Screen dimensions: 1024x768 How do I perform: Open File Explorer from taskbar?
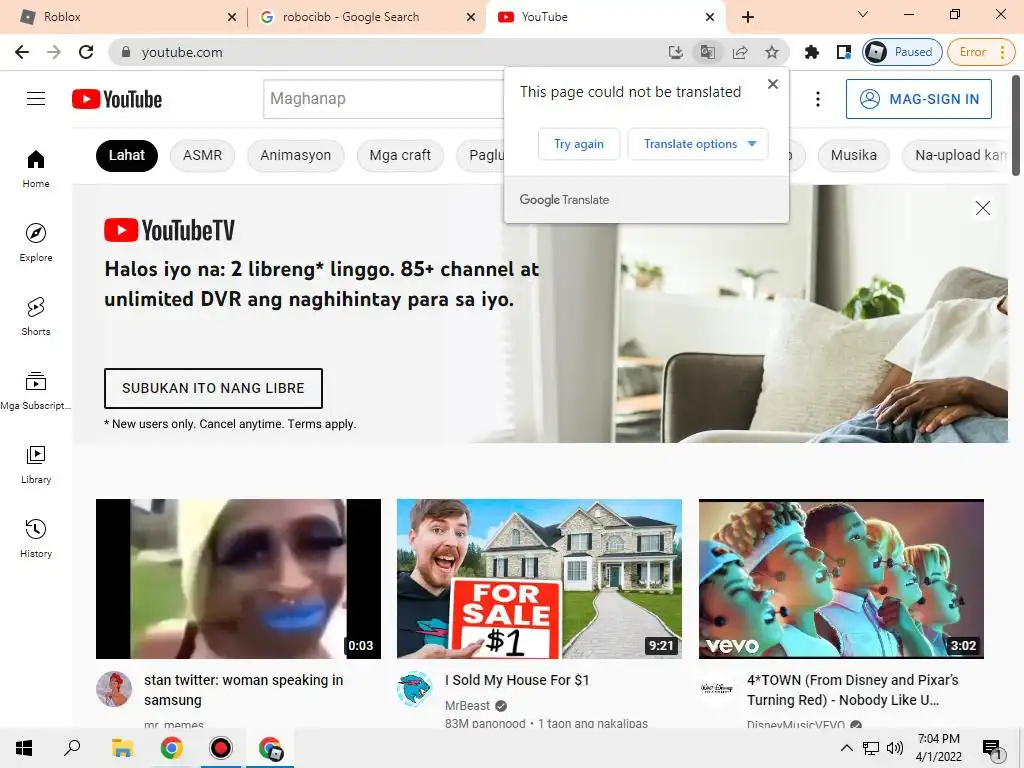[122, 748]
